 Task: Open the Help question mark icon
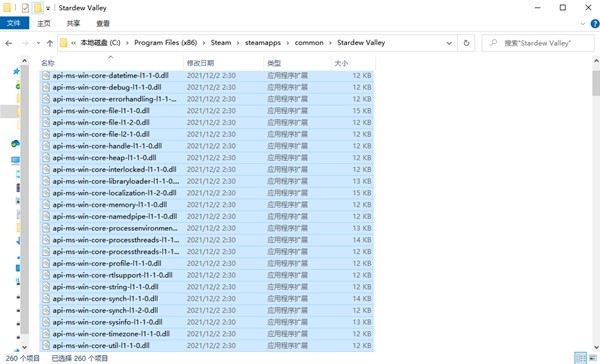pyautogui.click(x=595, y=24)
